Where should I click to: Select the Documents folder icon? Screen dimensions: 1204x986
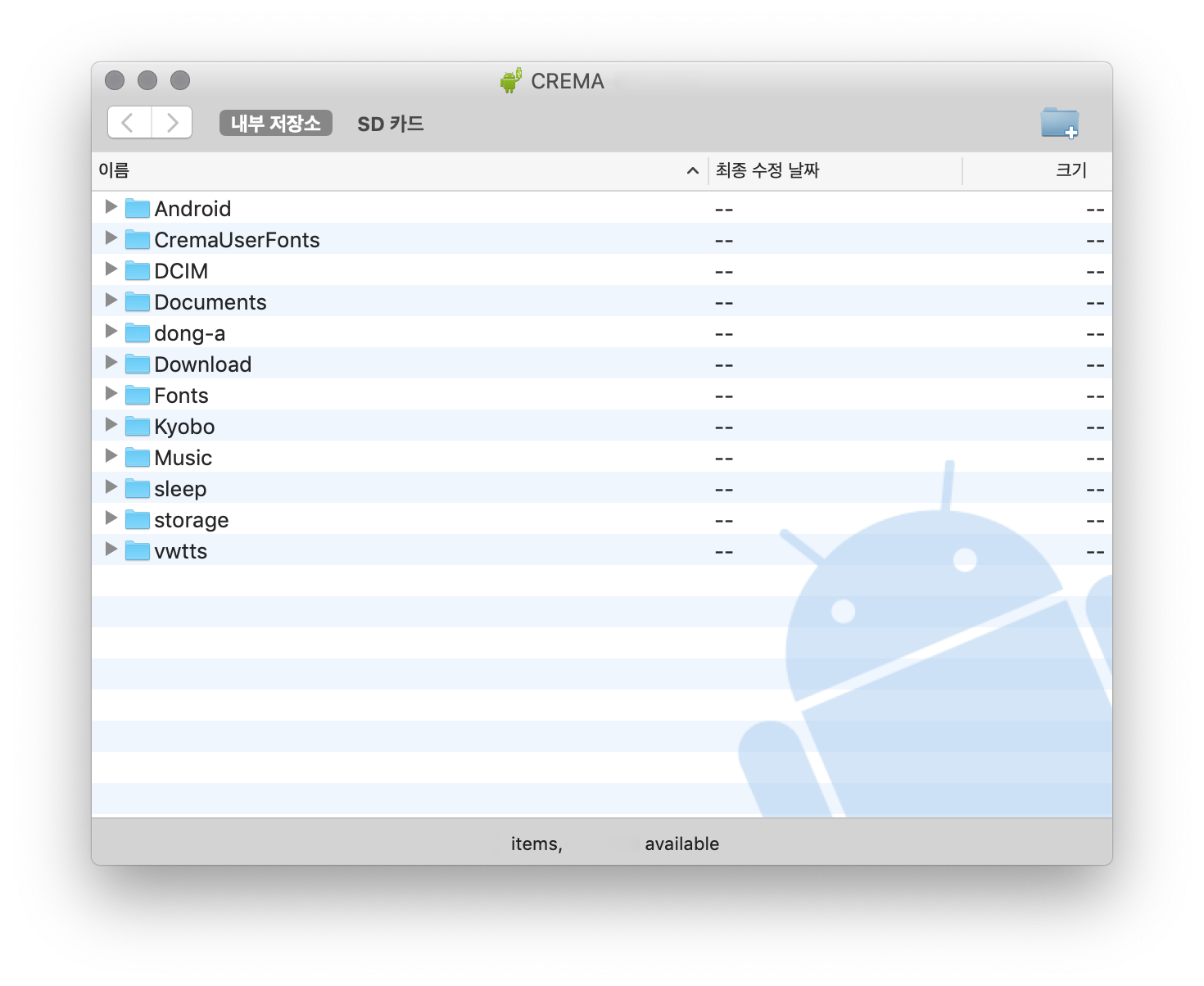tap(138, 301)
